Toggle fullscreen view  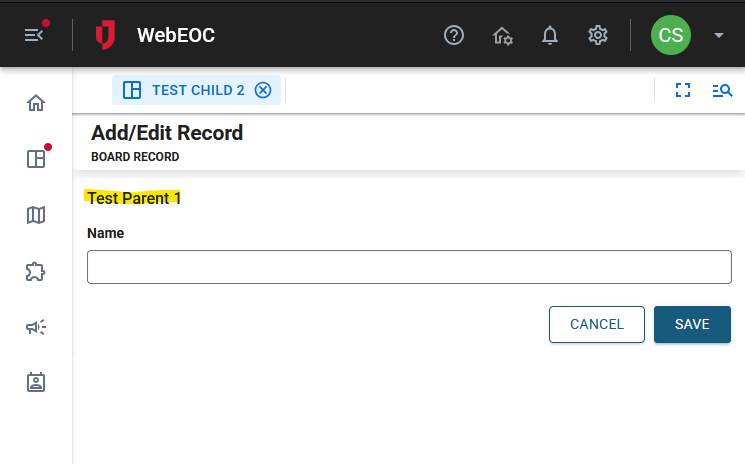[683, 90]
